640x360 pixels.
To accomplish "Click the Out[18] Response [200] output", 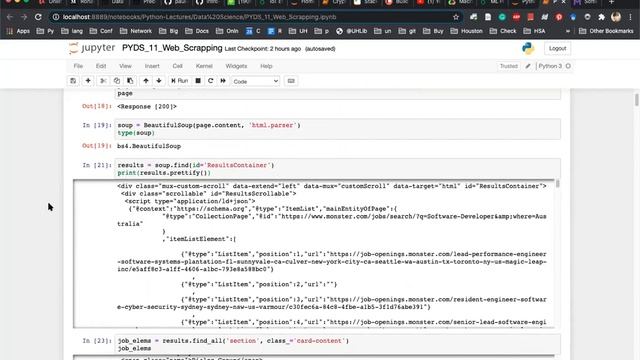I will click(147, 107).
